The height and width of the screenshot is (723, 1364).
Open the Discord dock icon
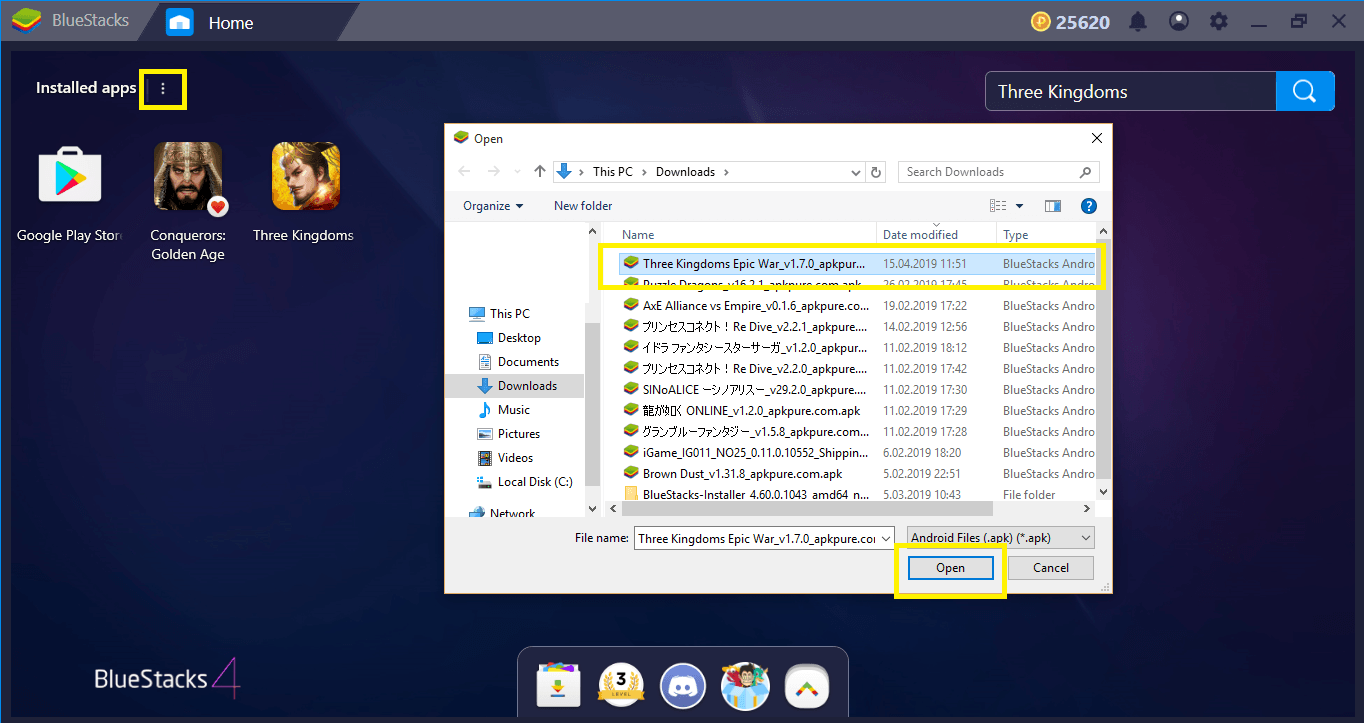pyautogui.click(x=683, y=686)
